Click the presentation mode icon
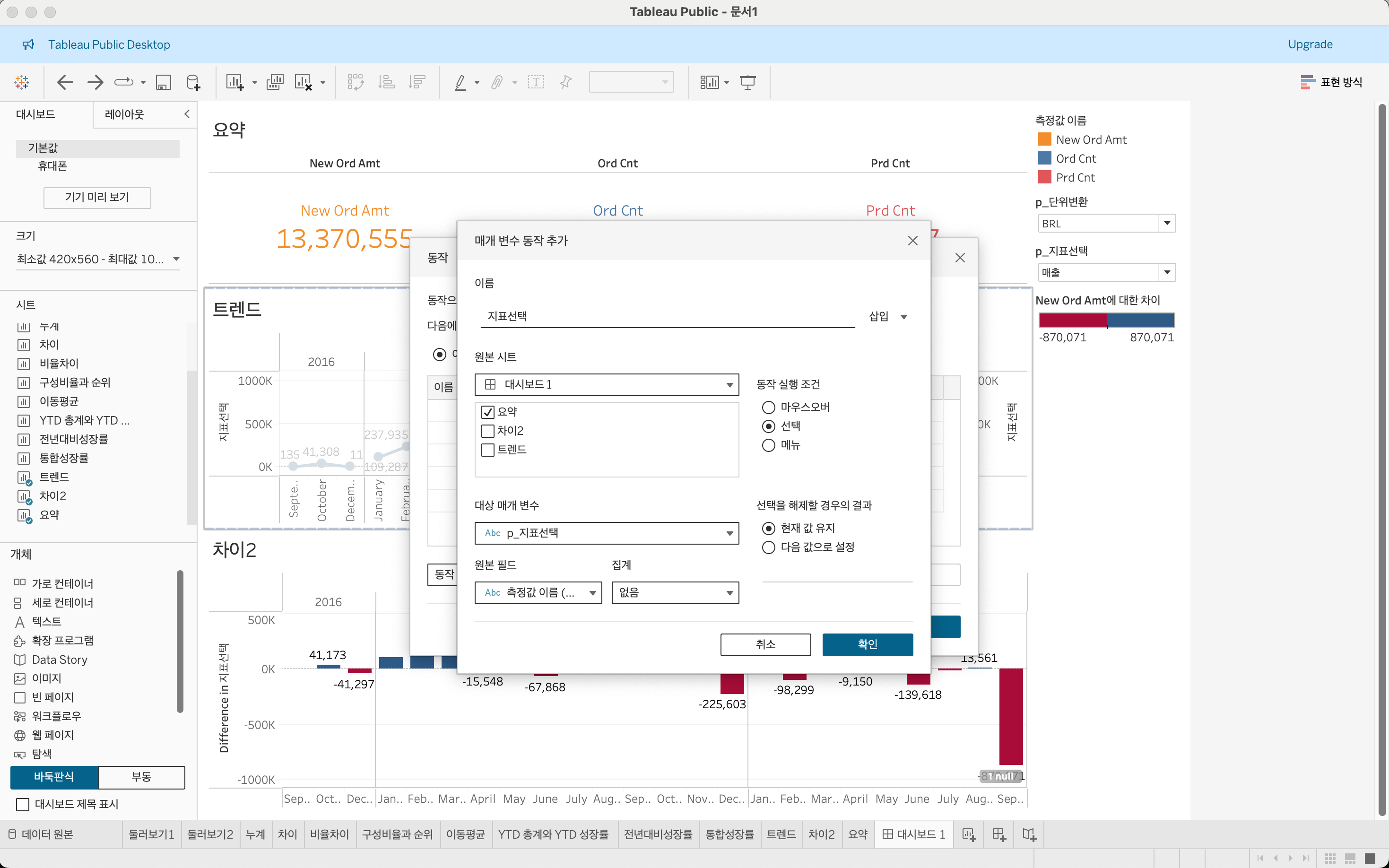The image size is (1389, 868). coord(748,82)
